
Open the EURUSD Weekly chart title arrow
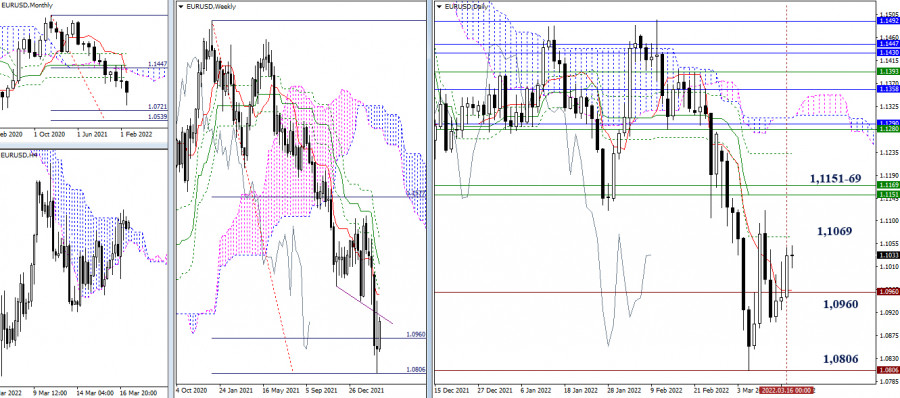[x=181, y=7]
